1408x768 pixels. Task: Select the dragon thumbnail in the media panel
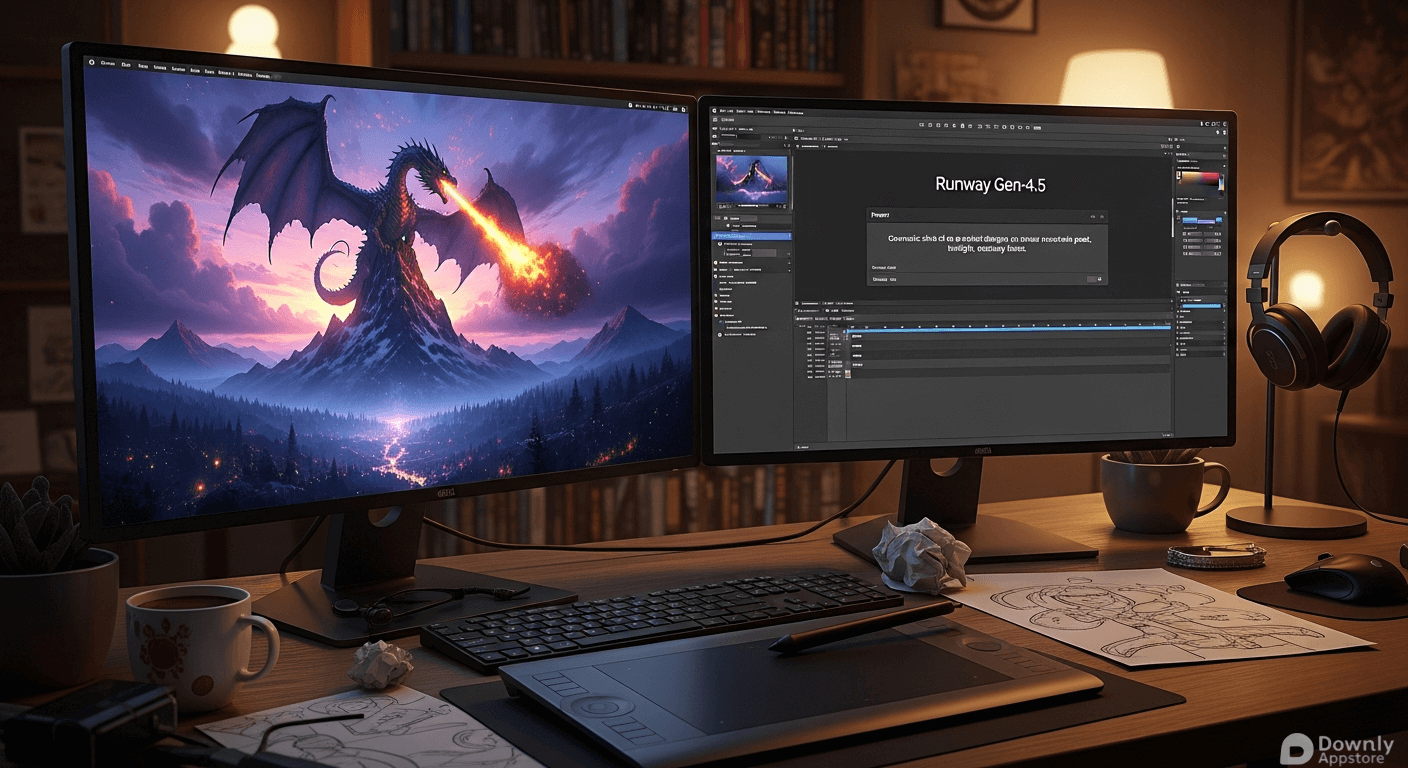(x=752, y=180)
